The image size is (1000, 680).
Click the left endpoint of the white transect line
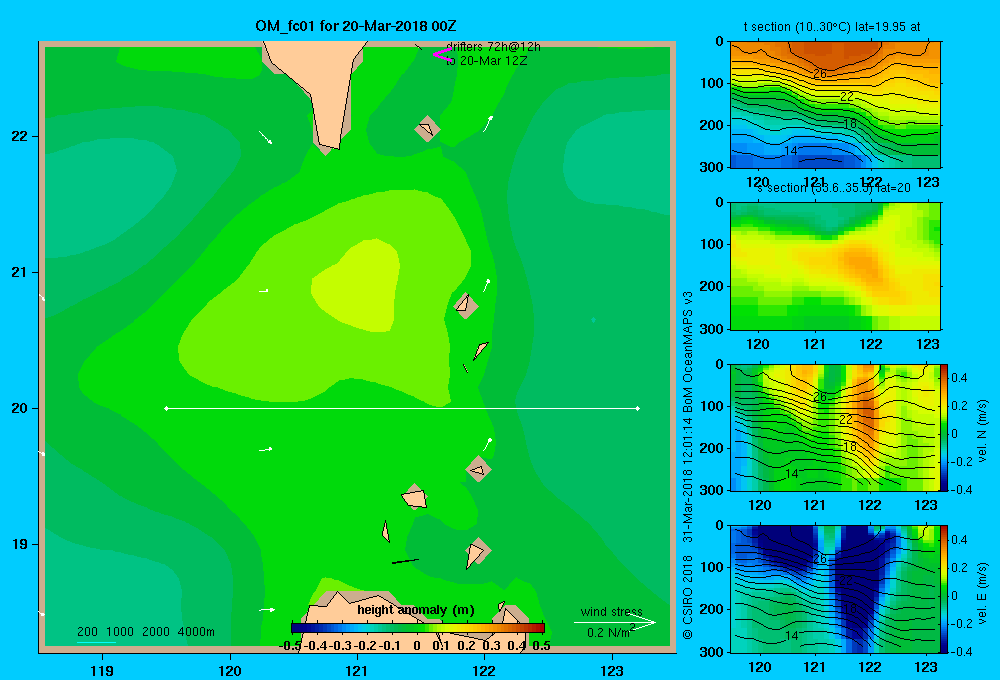pos(166,408)
